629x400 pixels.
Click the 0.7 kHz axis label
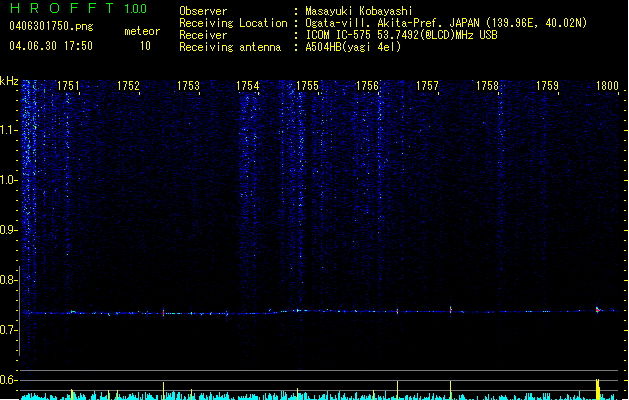(8, 330)
